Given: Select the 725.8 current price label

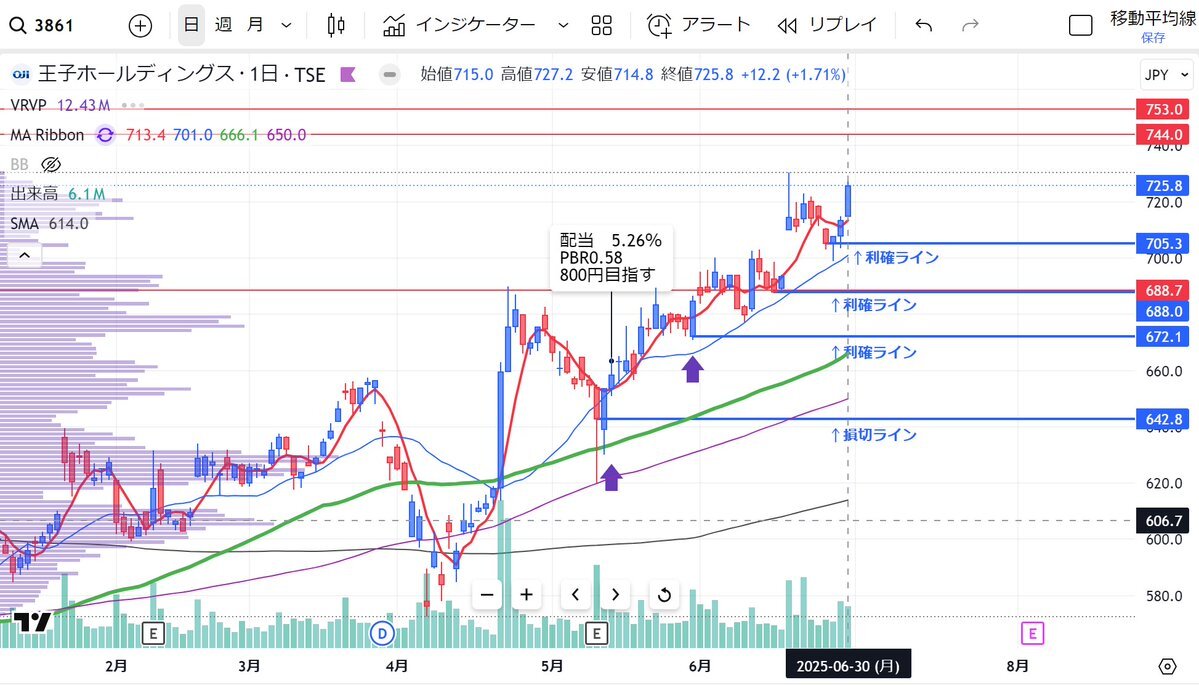Looking at the screenshot, I should tap(1164, 185).
